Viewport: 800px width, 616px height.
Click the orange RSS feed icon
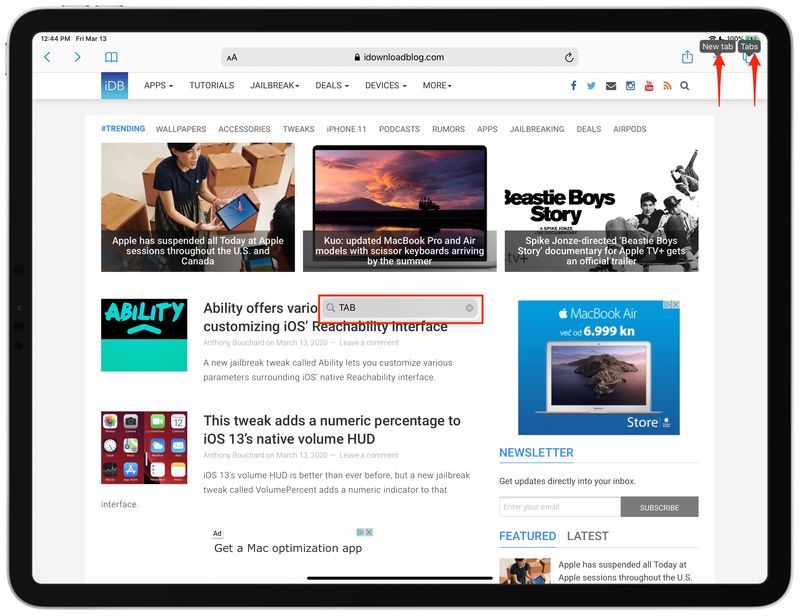click(667, 86)
